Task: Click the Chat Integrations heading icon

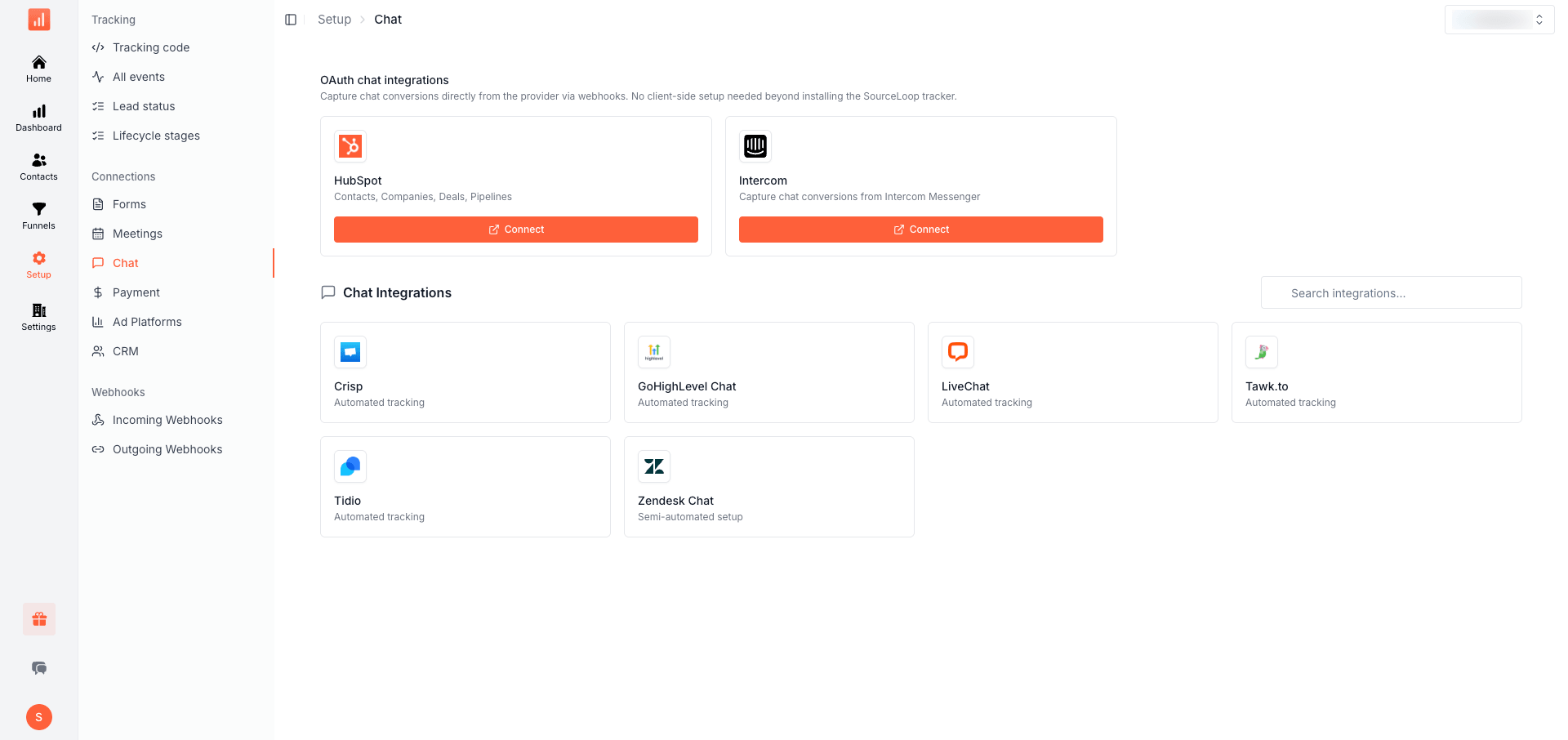Action: pyautogui.click(x=328, y=292)
